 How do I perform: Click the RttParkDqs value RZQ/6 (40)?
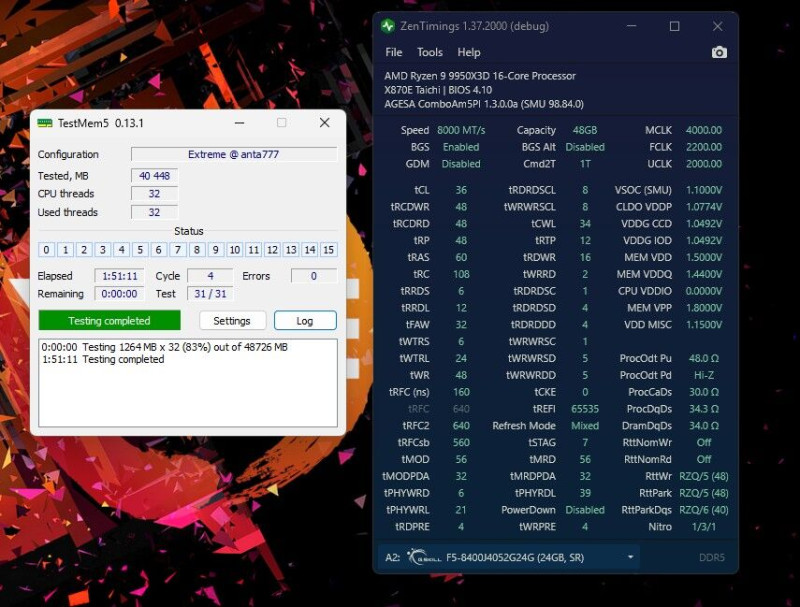[x=704, y=510]
